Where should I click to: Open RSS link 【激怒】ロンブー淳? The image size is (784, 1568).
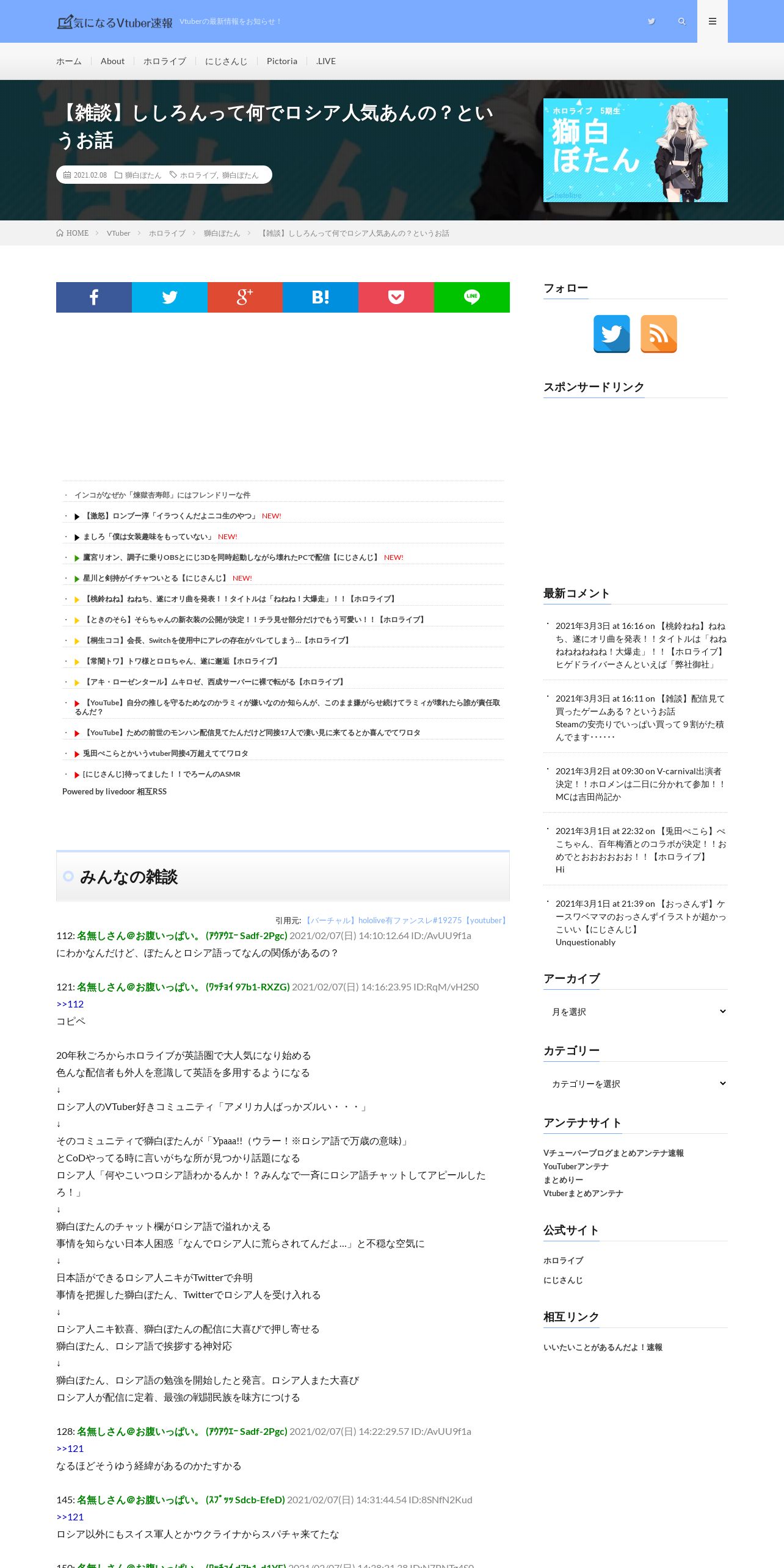click(x=170, y=516)
